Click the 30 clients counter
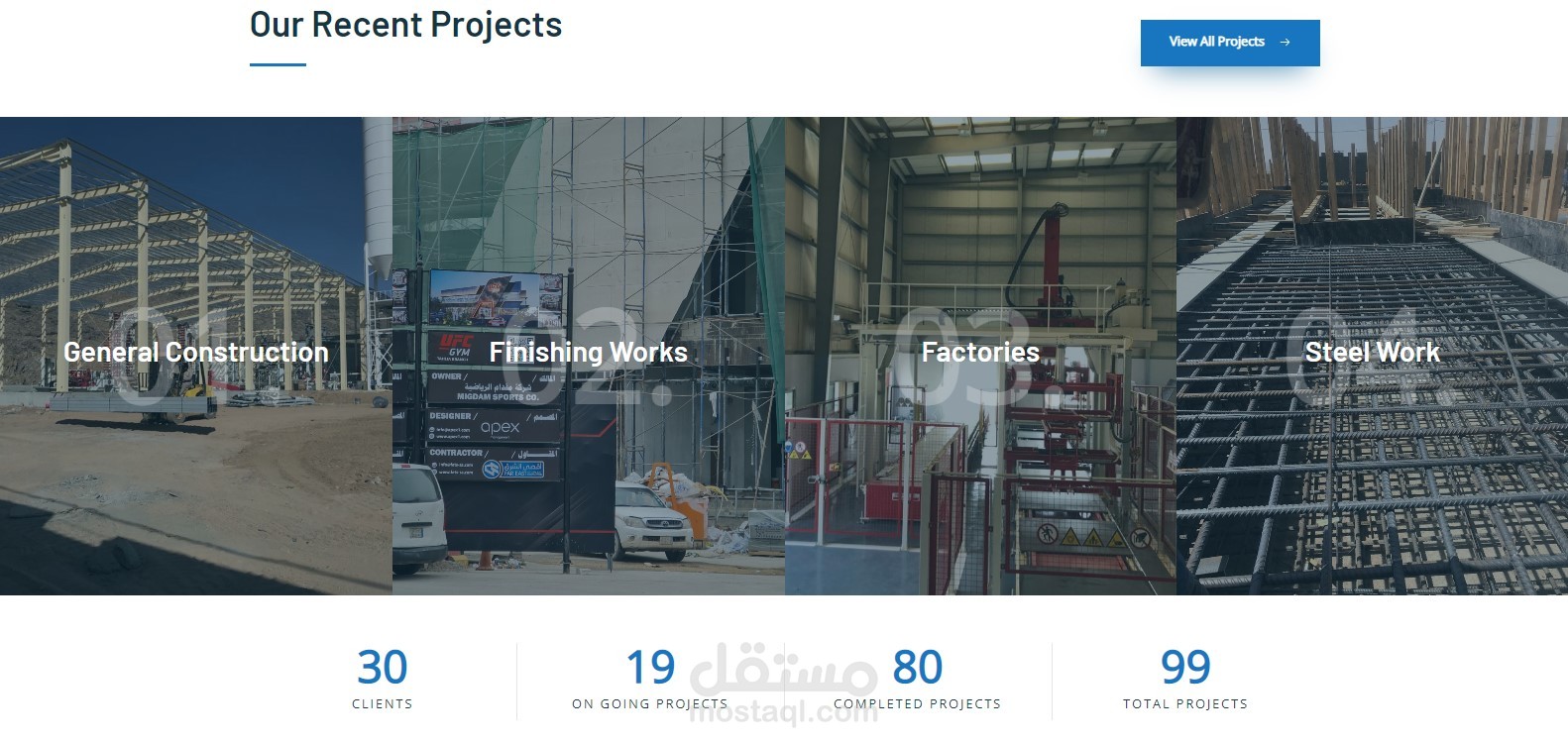This screenshot has height=743, width=1568. [383, 668]
